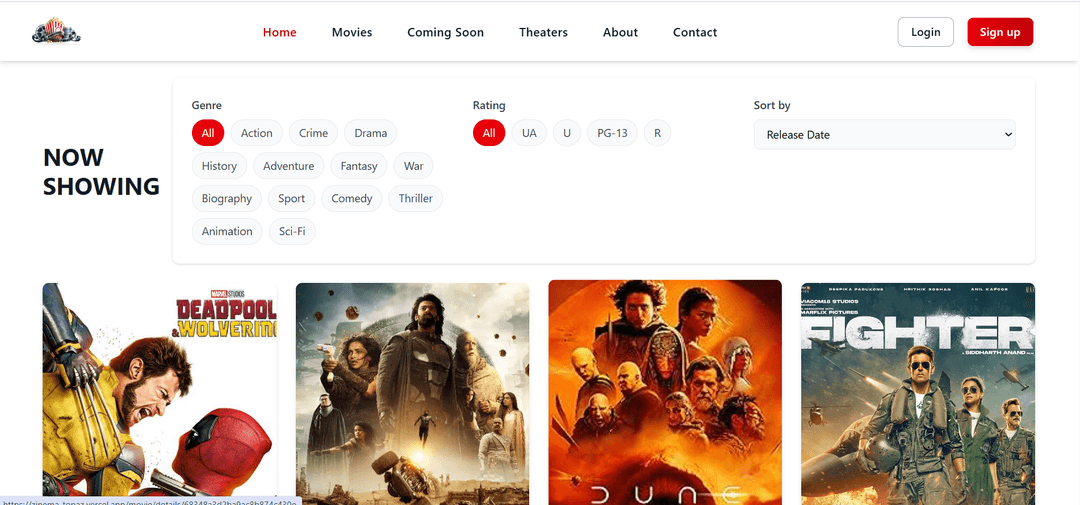This screenshot has width=1080, height=505.
Task: Open the Home nav item
Action: [x=280, y=32]
